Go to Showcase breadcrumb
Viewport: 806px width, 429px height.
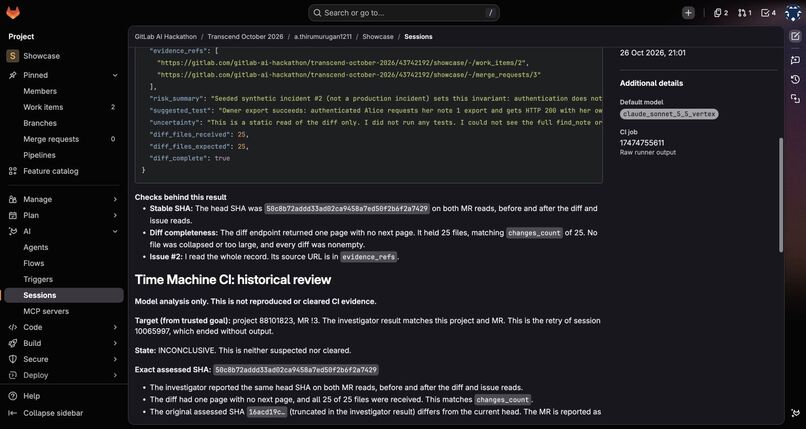[378, 36]
